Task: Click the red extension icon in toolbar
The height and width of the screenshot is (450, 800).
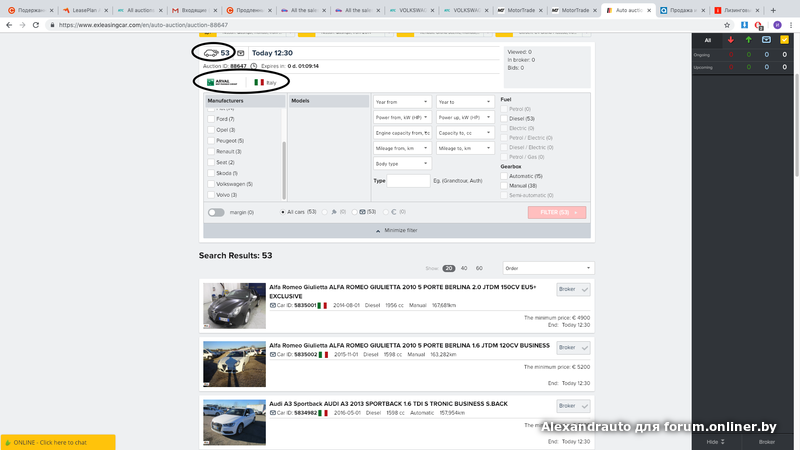Action: 759,26
